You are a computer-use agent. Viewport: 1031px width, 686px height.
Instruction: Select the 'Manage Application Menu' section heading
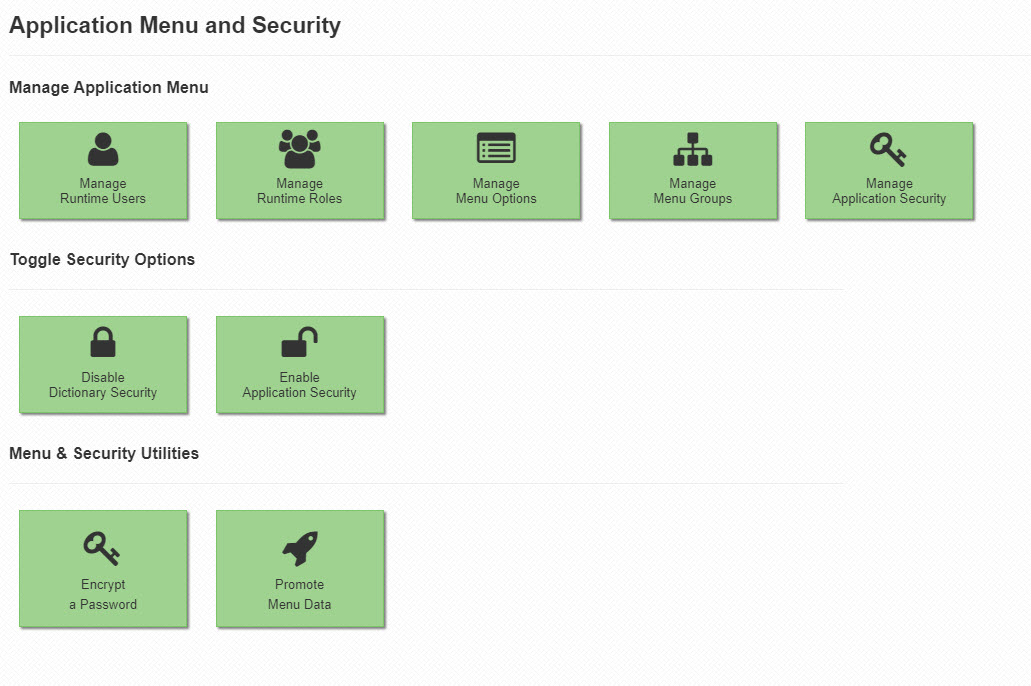(x=108, y=87)
